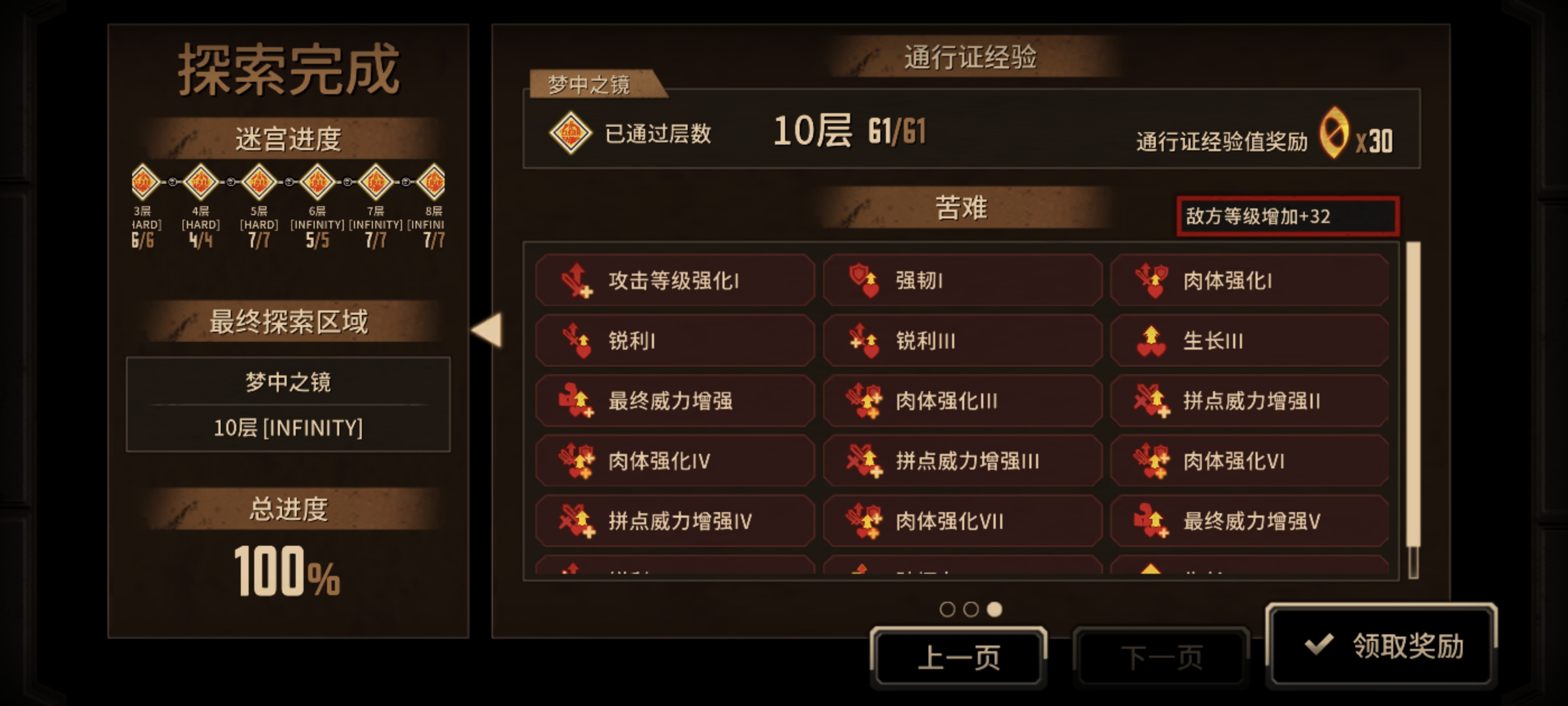Select the third filled page dot

point(995,609)
